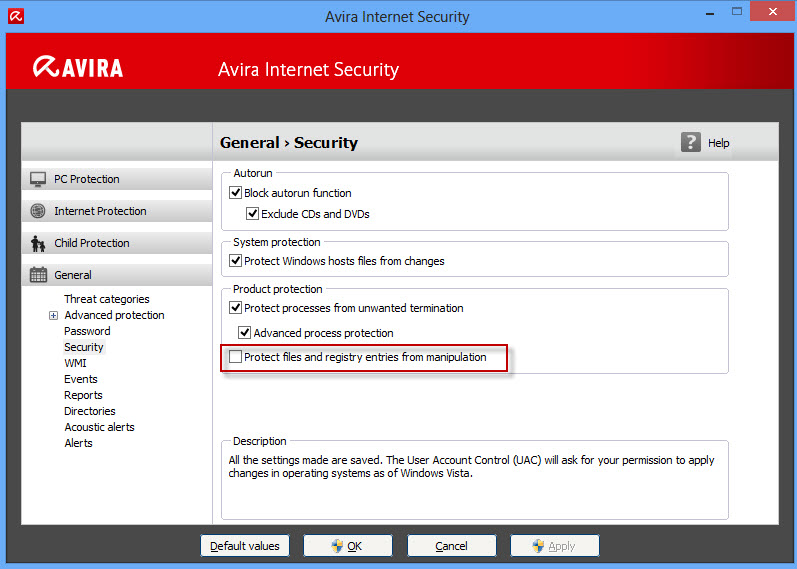Click the General calendar icon

[x=38, y=275]
